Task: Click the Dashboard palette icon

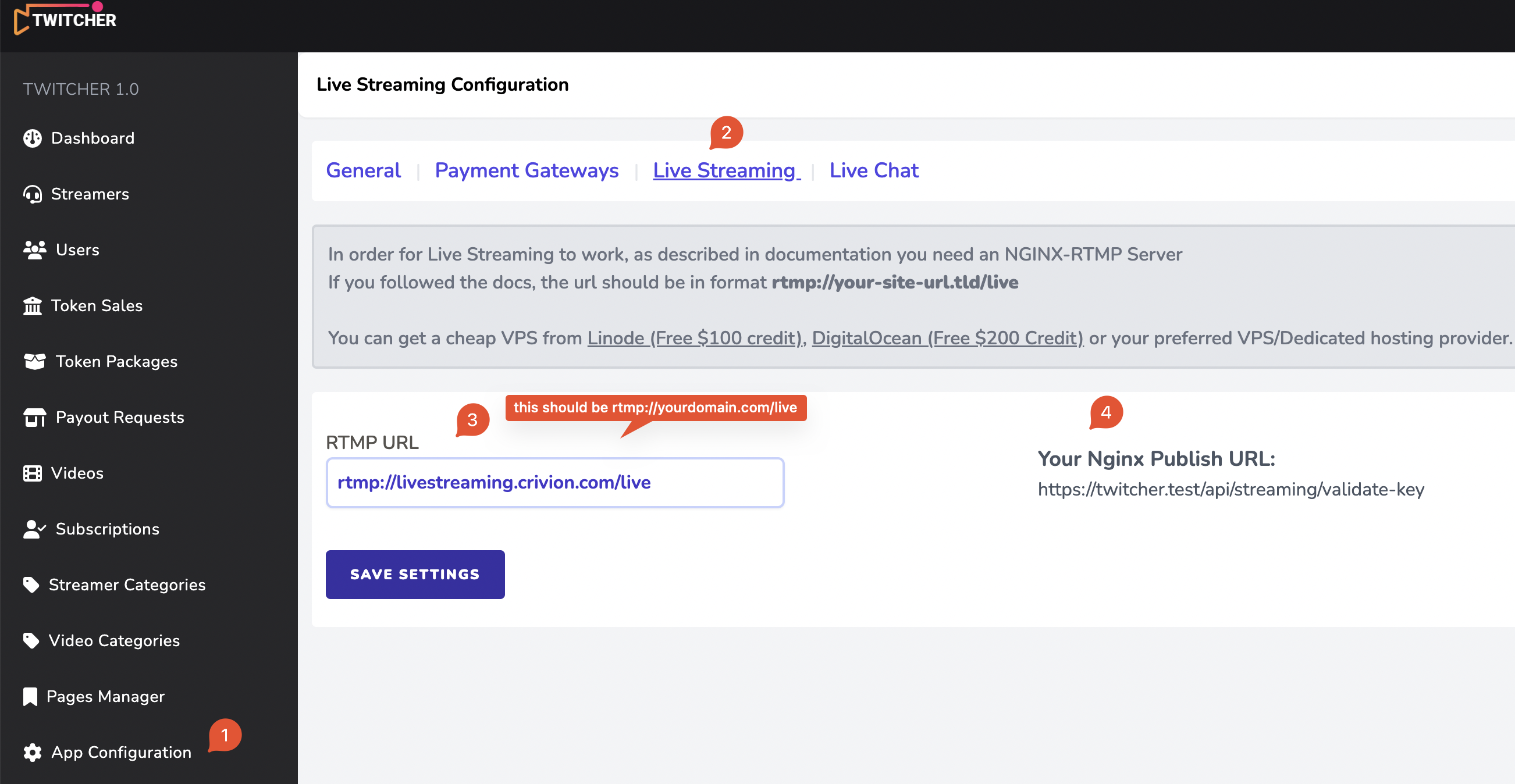Action: pos(33,138)
